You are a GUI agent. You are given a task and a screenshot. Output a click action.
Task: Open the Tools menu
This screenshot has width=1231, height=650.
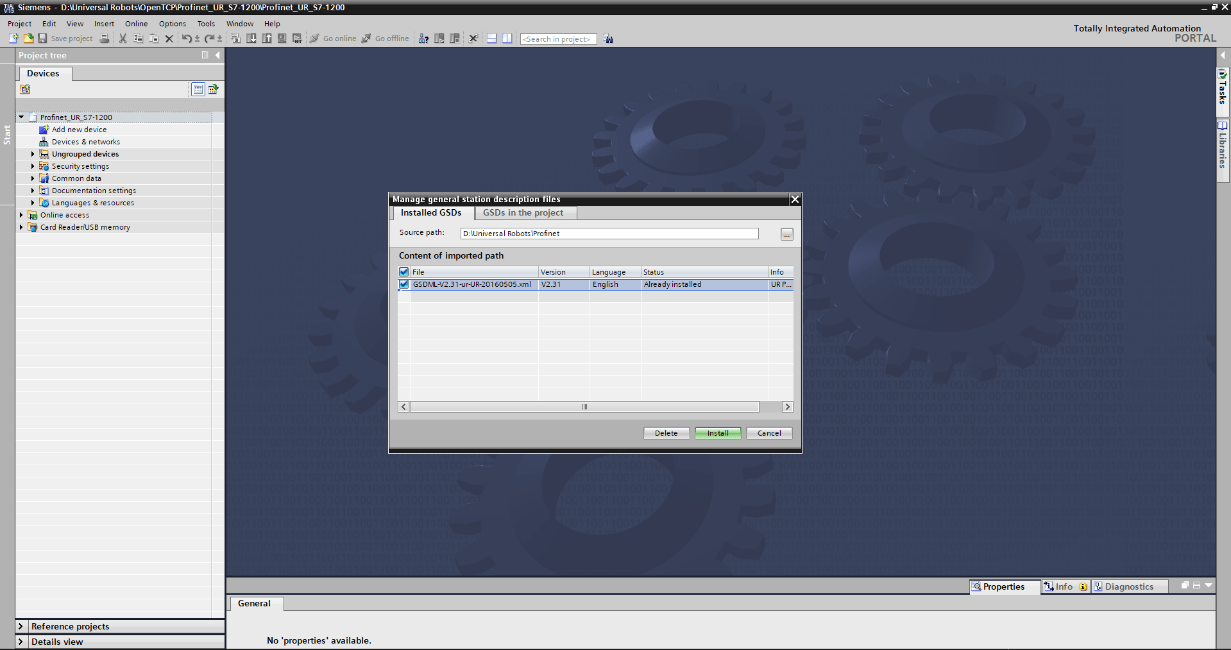[206, 23]
